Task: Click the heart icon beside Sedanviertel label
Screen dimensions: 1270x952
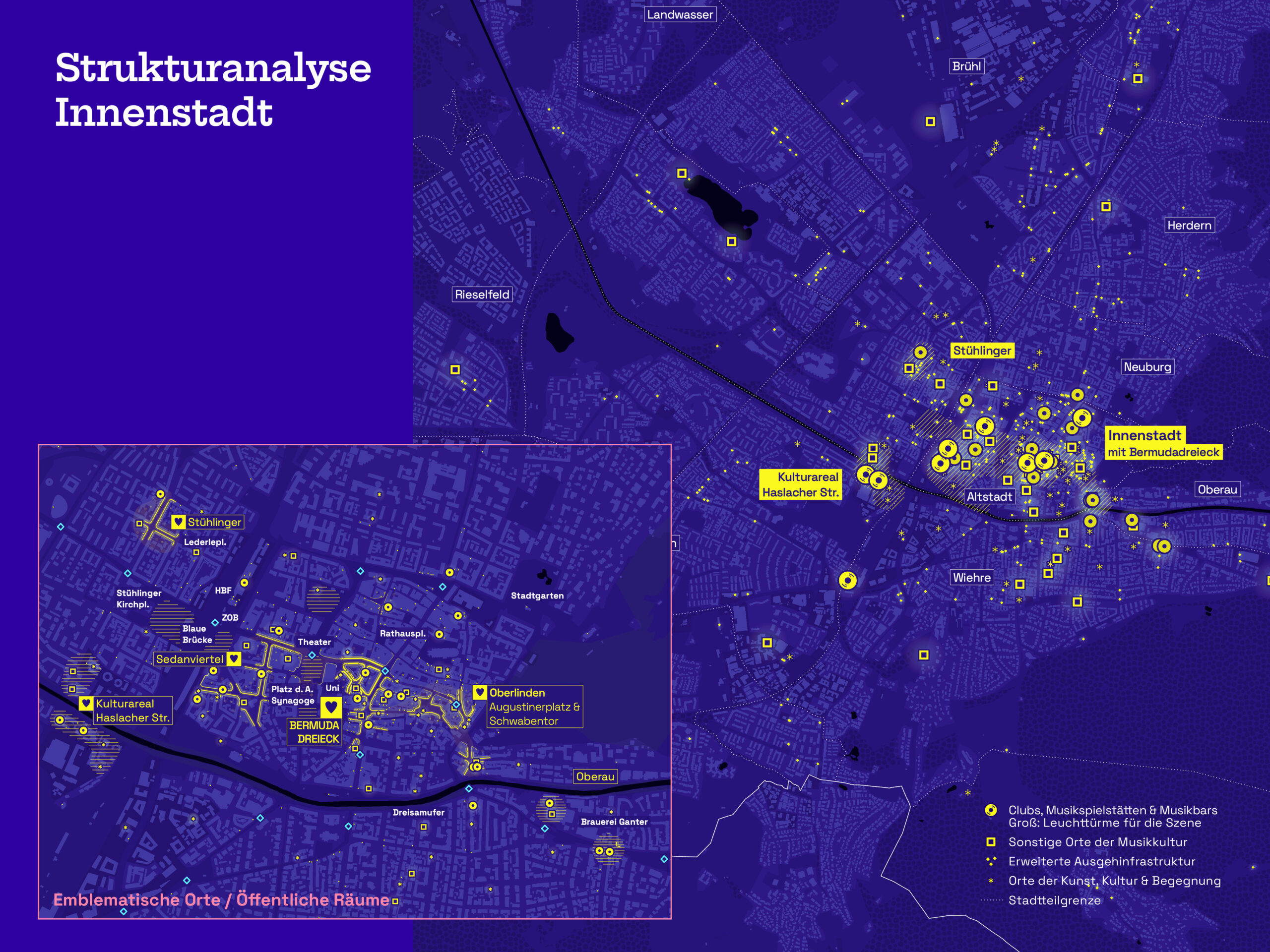Action: [234, 659]
